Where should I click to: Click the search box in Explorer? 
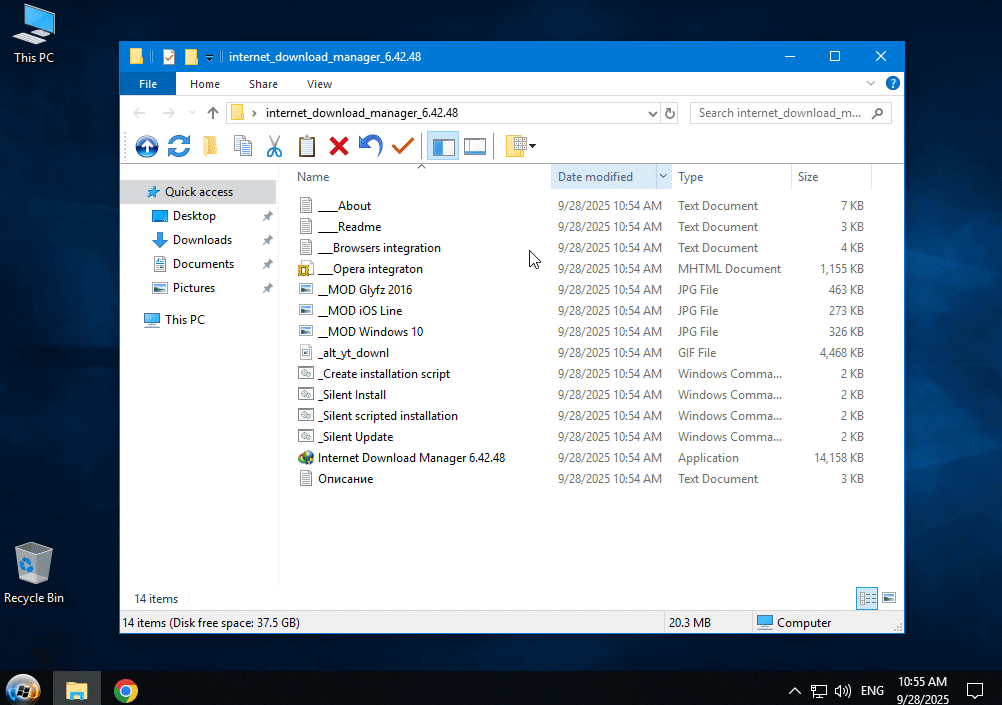coord(780,113)
